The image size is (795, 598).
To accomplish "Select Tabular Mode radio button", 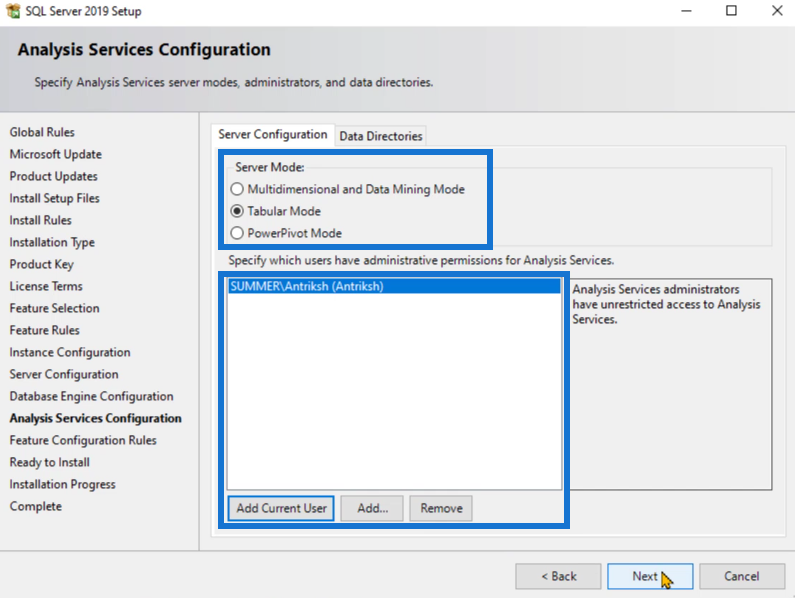I will click(237, 211).
